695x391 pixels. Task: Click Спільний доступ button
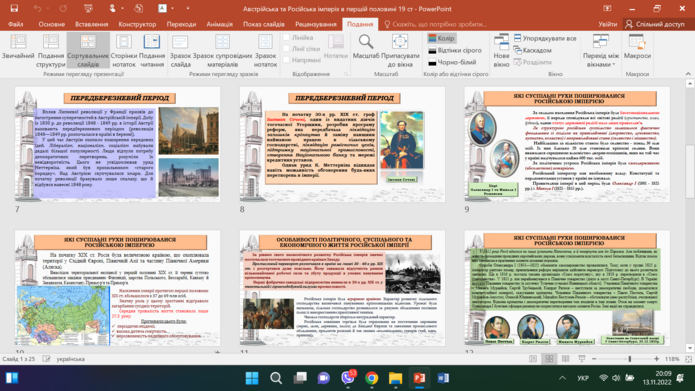point(655,24)
